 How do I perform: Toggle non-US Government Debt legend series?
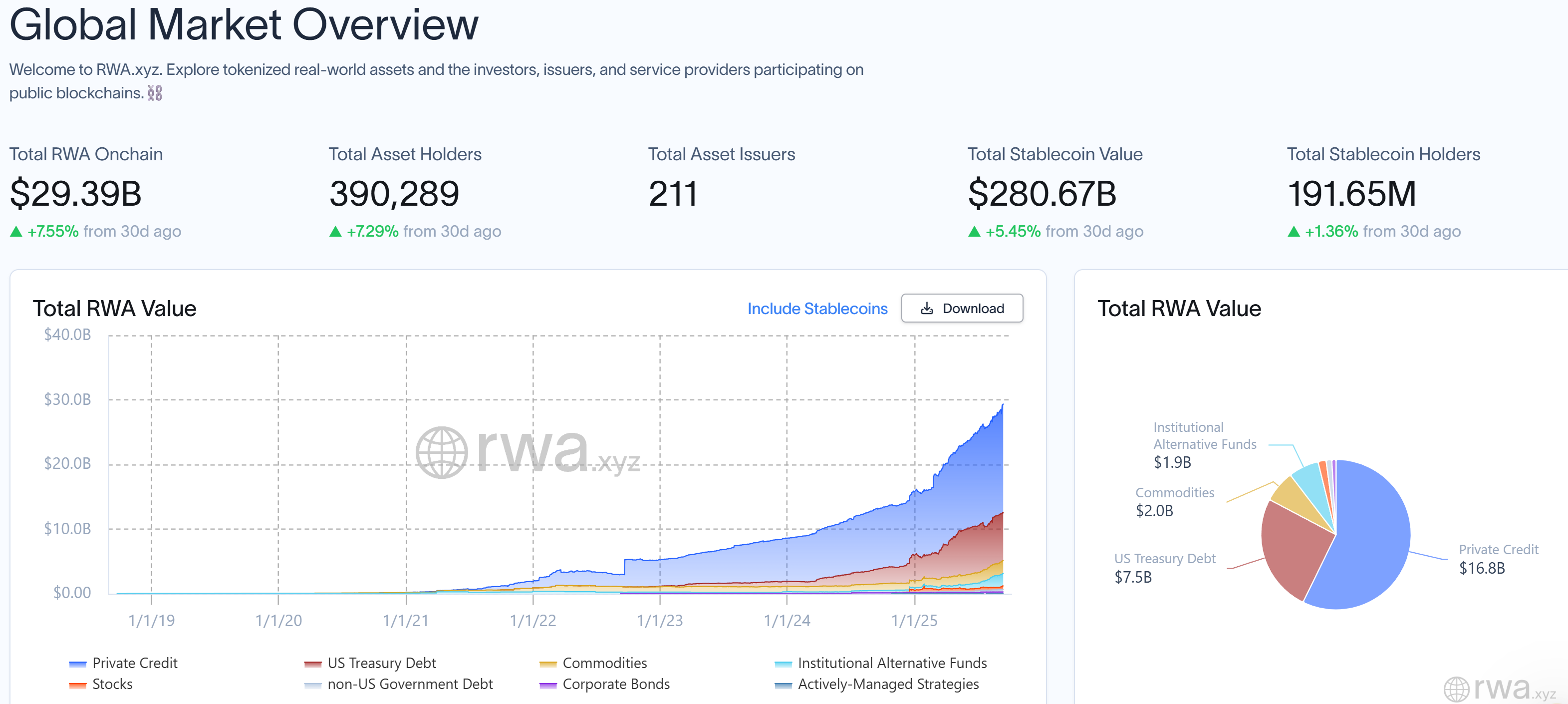[409, 684]
